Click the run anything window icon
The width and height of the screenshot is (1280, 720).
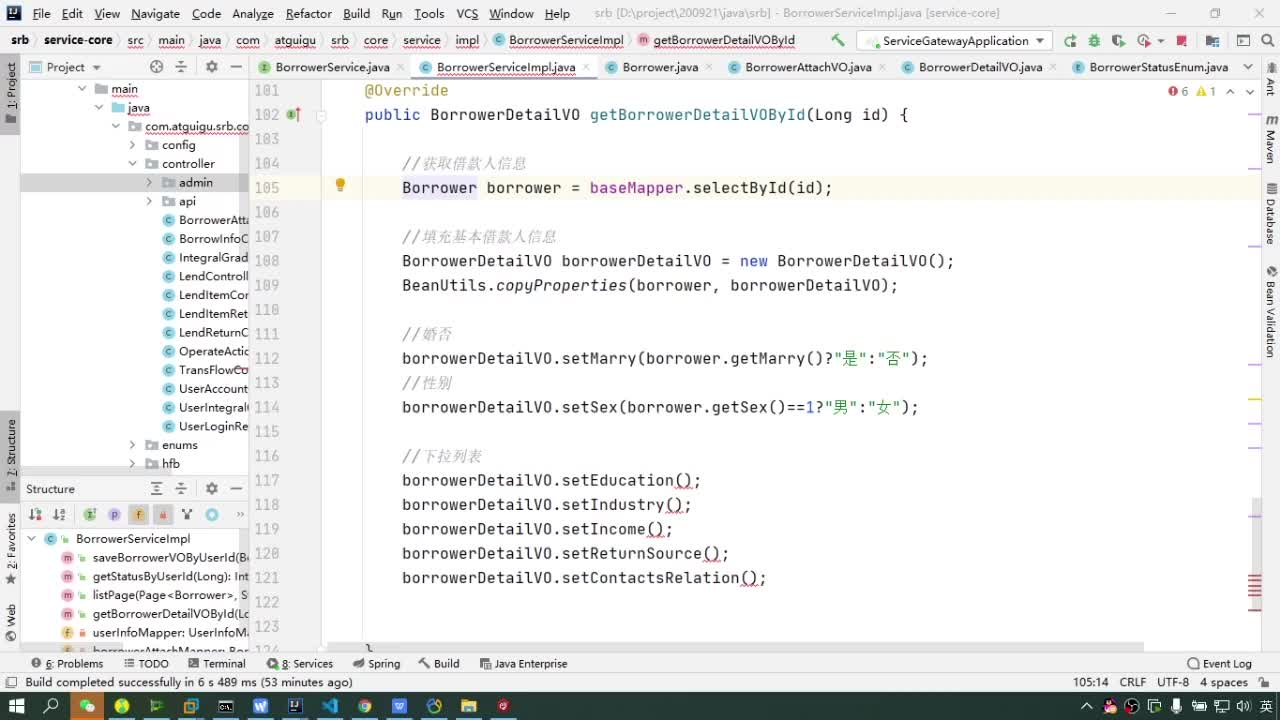[x=1242, y=41]
